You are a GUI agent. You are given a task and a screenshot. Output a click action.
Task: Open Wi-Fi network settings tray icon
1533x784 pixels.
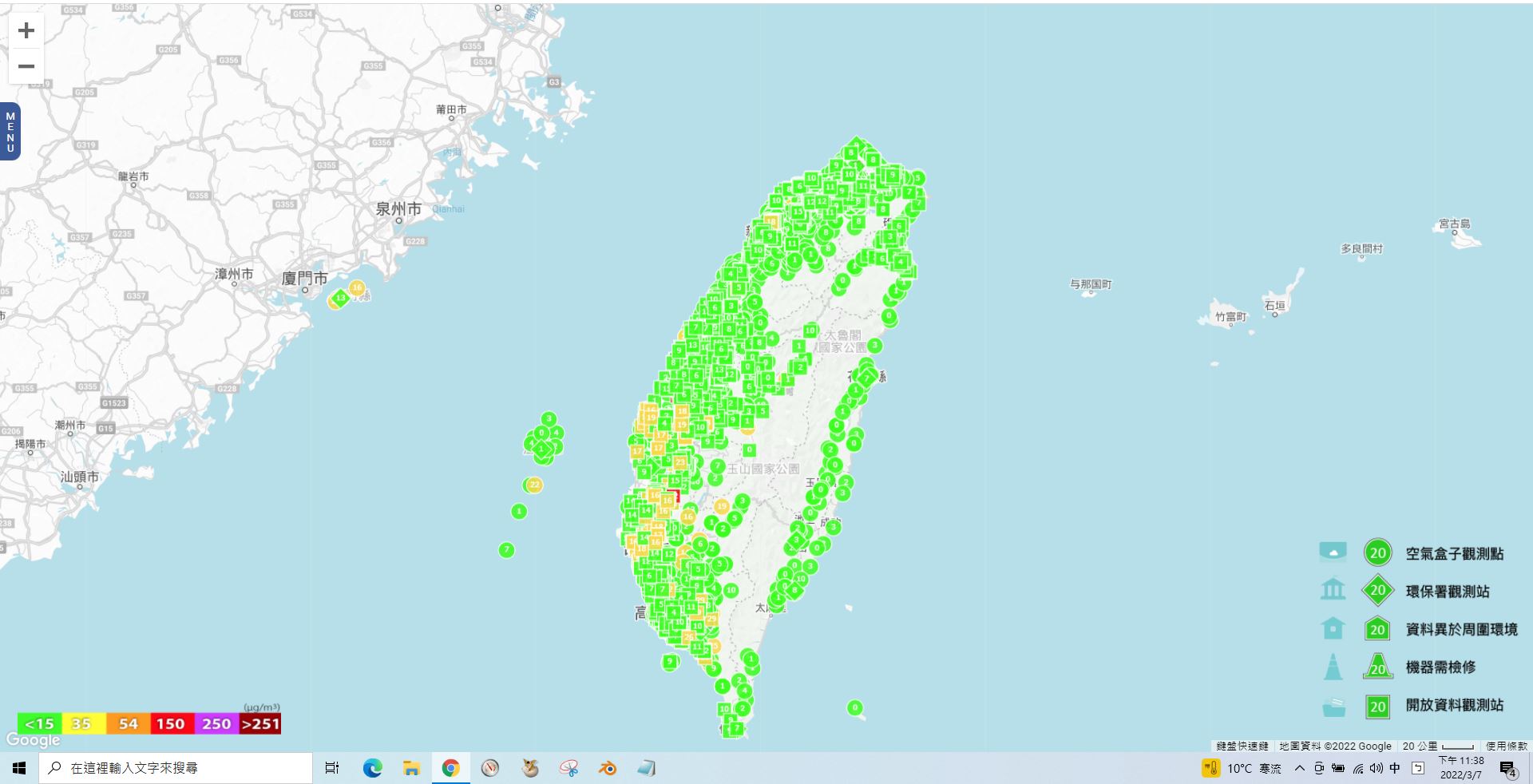pos(1358,768)
